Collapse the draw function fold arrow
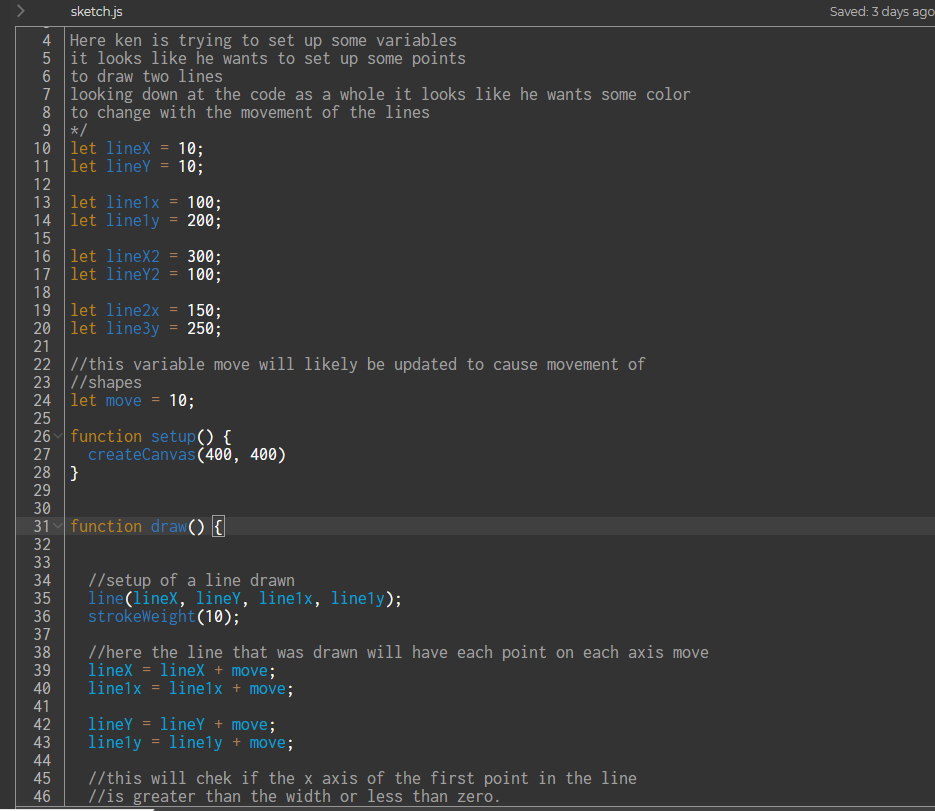This screenshot has height=811, width=935. click(x=59, y=527)
